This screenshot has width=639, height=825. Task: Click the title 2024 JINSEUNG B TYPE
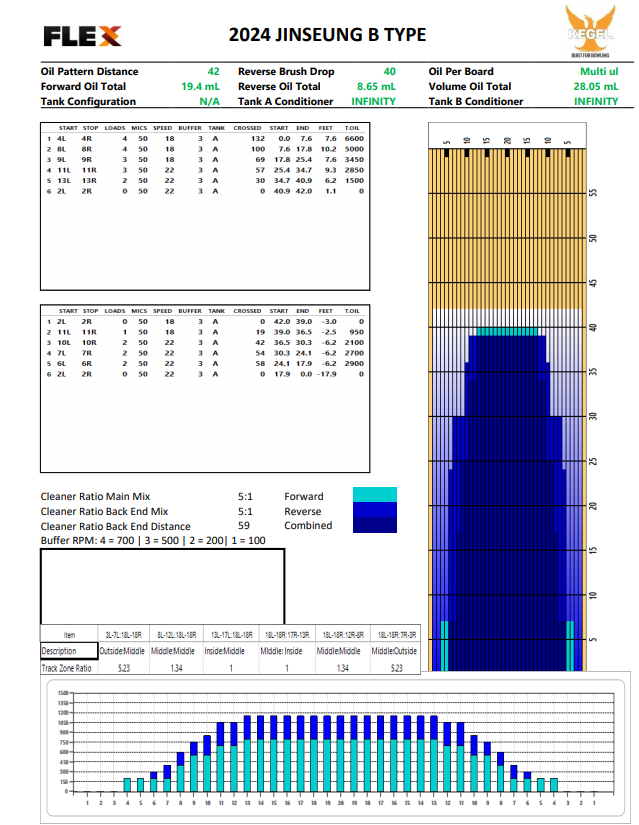tap(327, 35)
